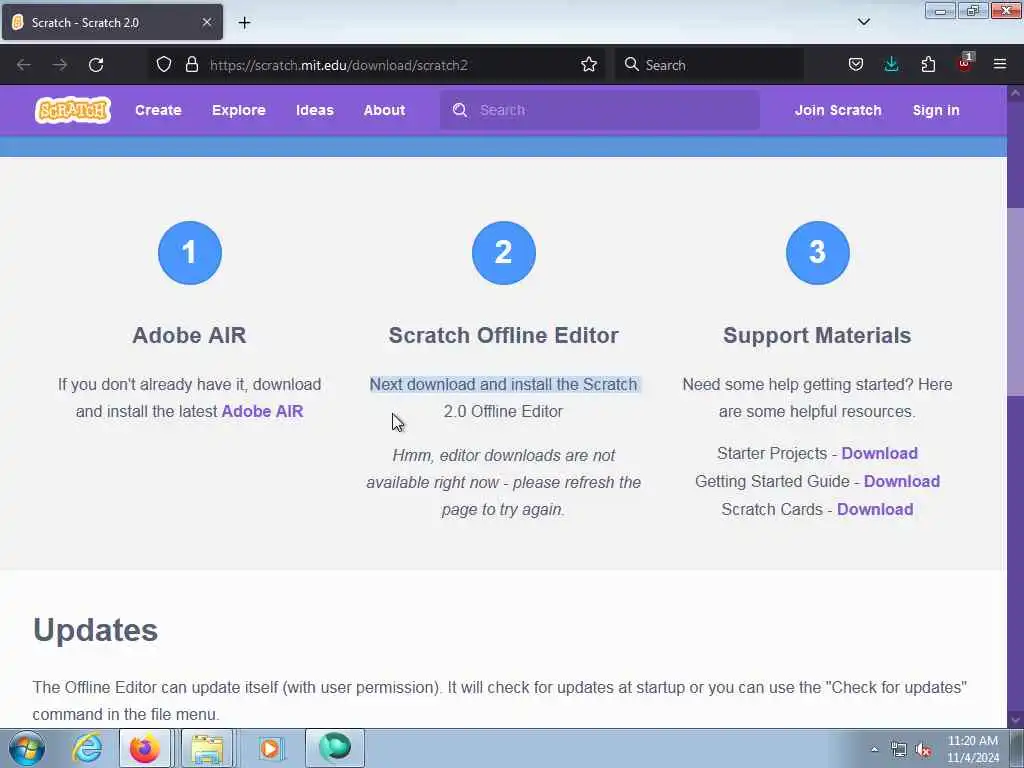
Task: Open the Firefox hamburger menu
Action: click(1000, 65)
